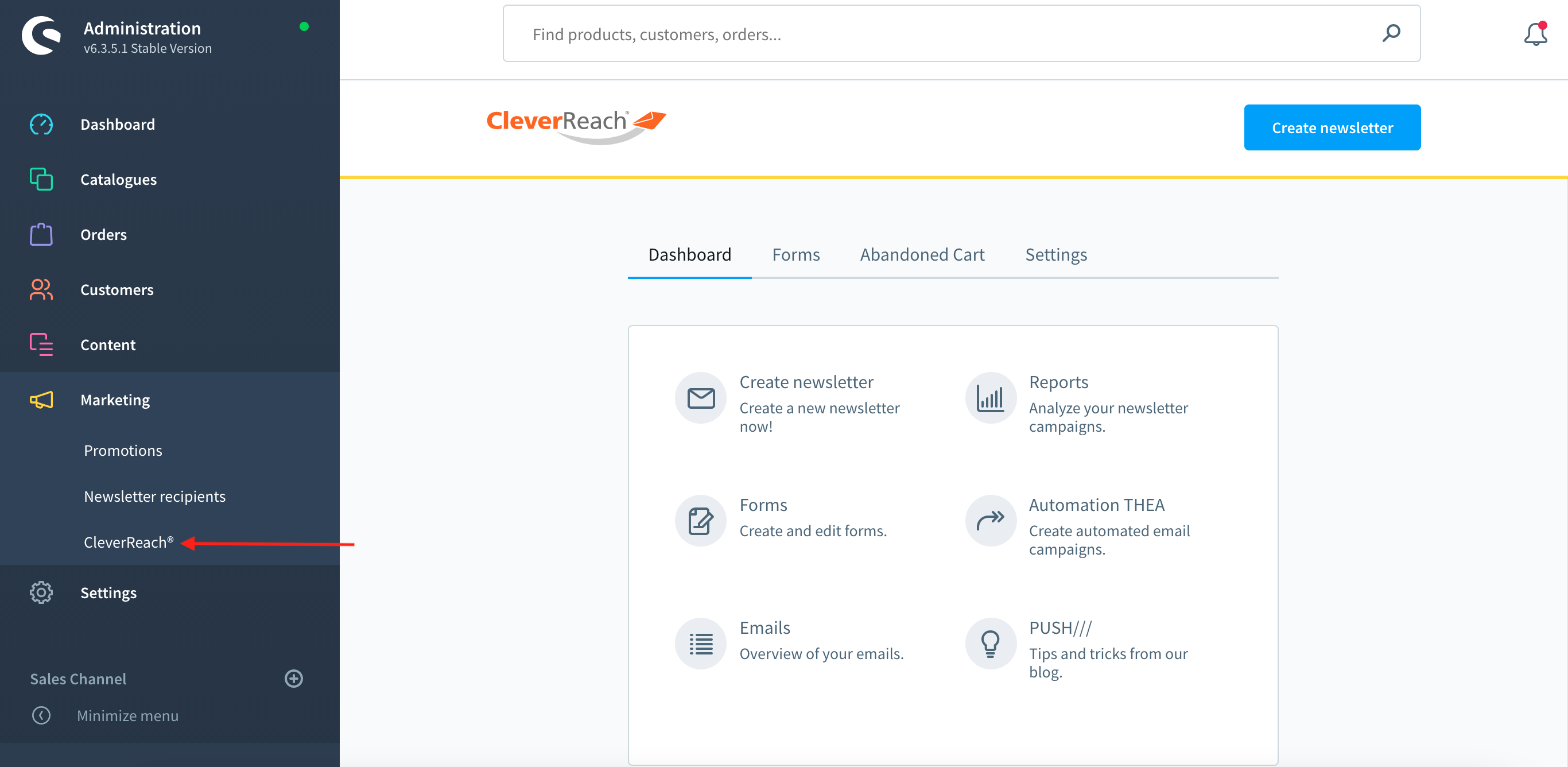Open Automation THEA arrow icon

989,521
